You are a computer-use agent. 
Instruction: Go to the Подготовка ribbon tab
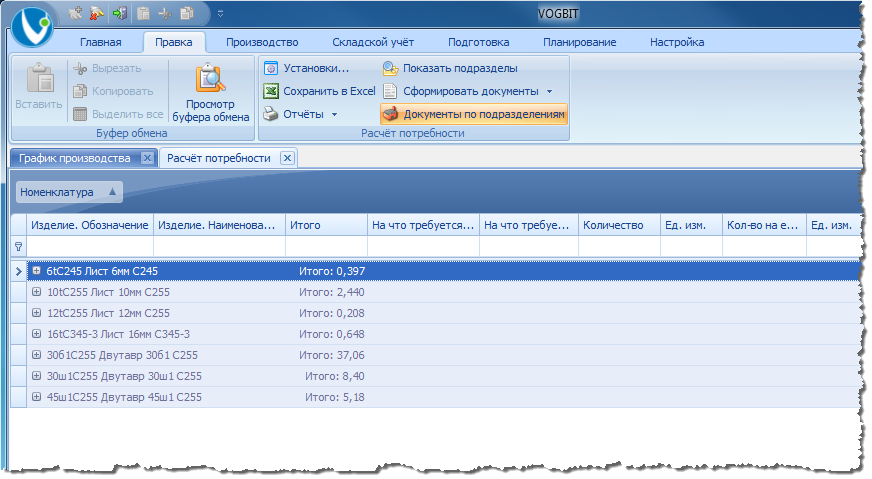[x=478, y=42]
